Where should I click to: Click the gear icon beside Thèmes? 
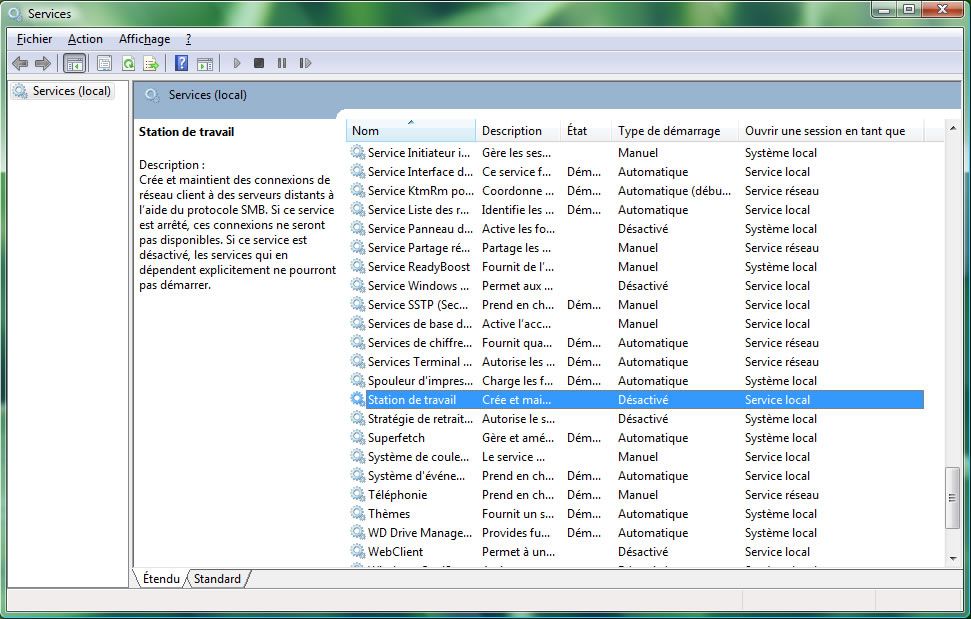tap(358, 513)
